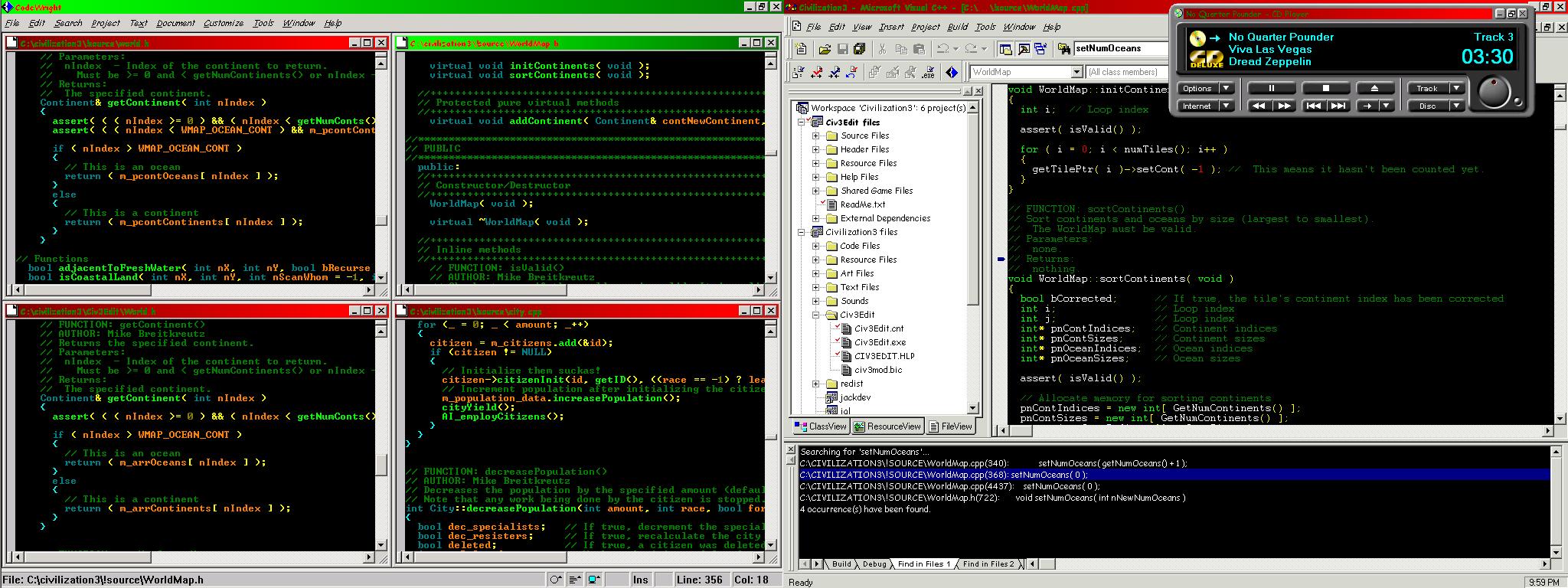Skip to next track in CD Player

[x=1338, y=106]
